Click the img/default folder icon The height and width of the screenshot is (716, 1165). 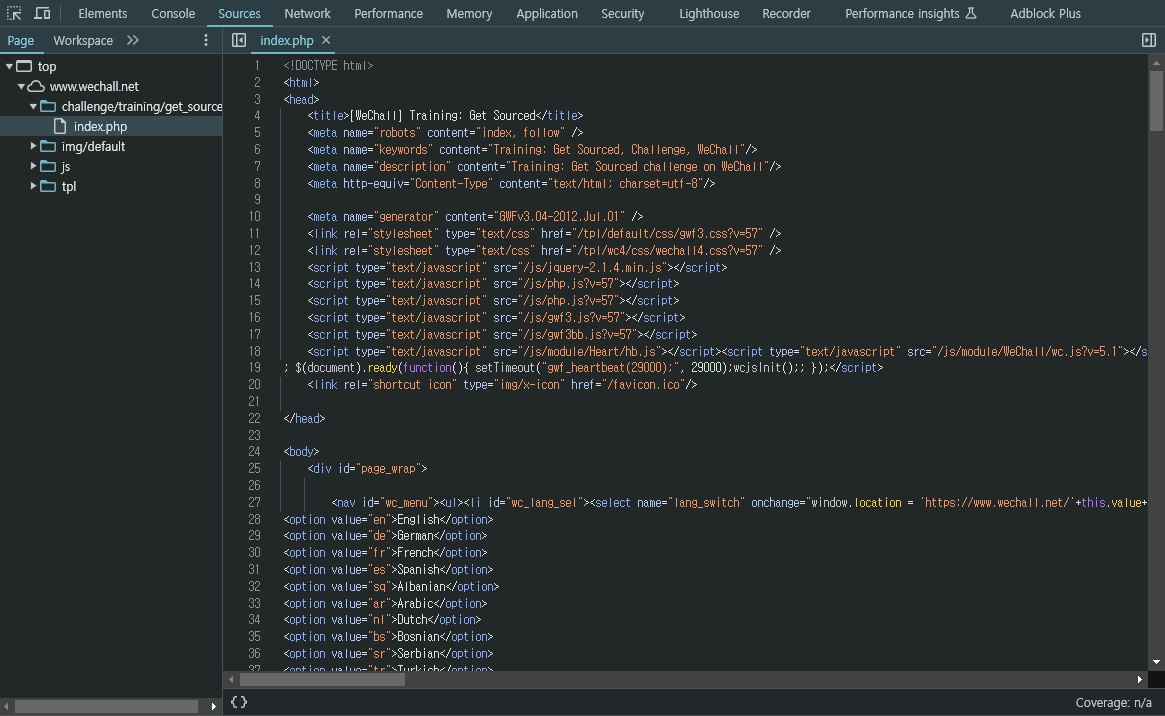click(x=48, y=146)
